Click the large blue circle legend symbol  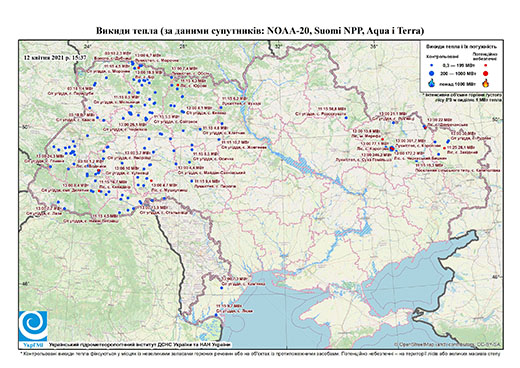[x=431, y=73]
